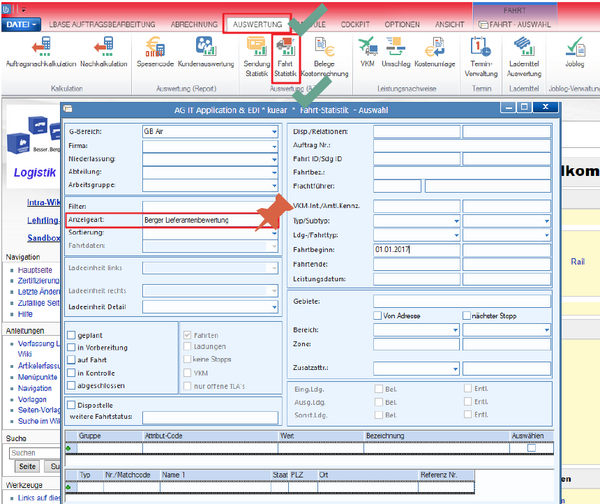Open Belege Kostenrechnung icon

pos(324,57)
